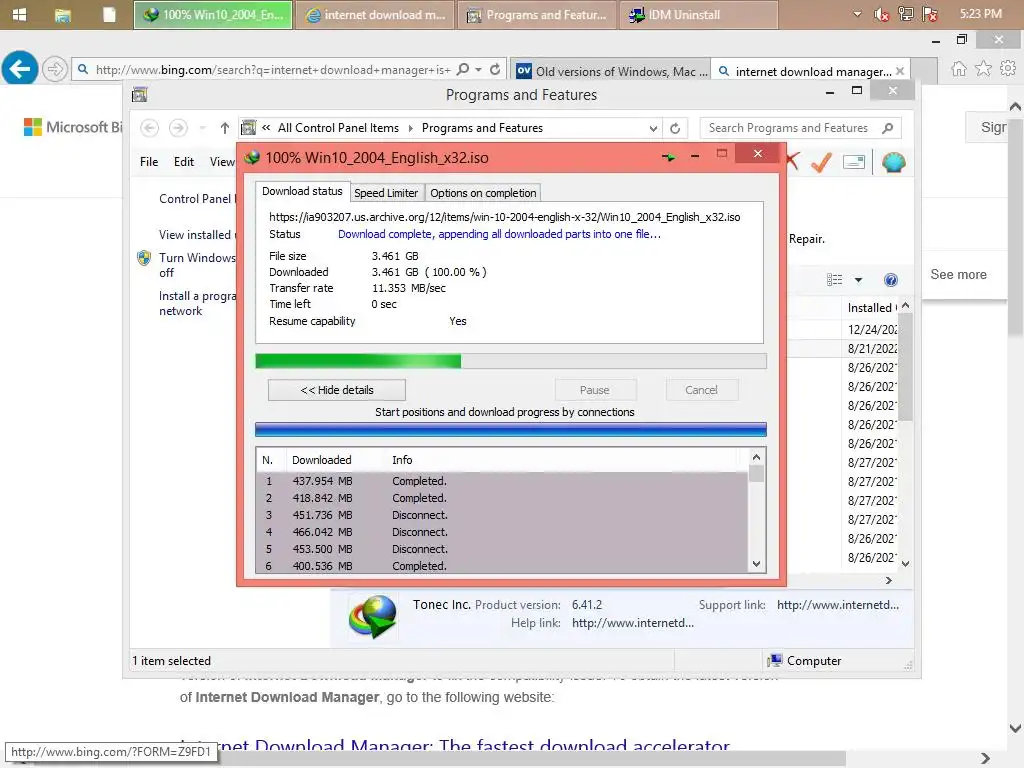This screenshot has height=768, width=1024.
Task: Click Hide details button
Action: 337,390
